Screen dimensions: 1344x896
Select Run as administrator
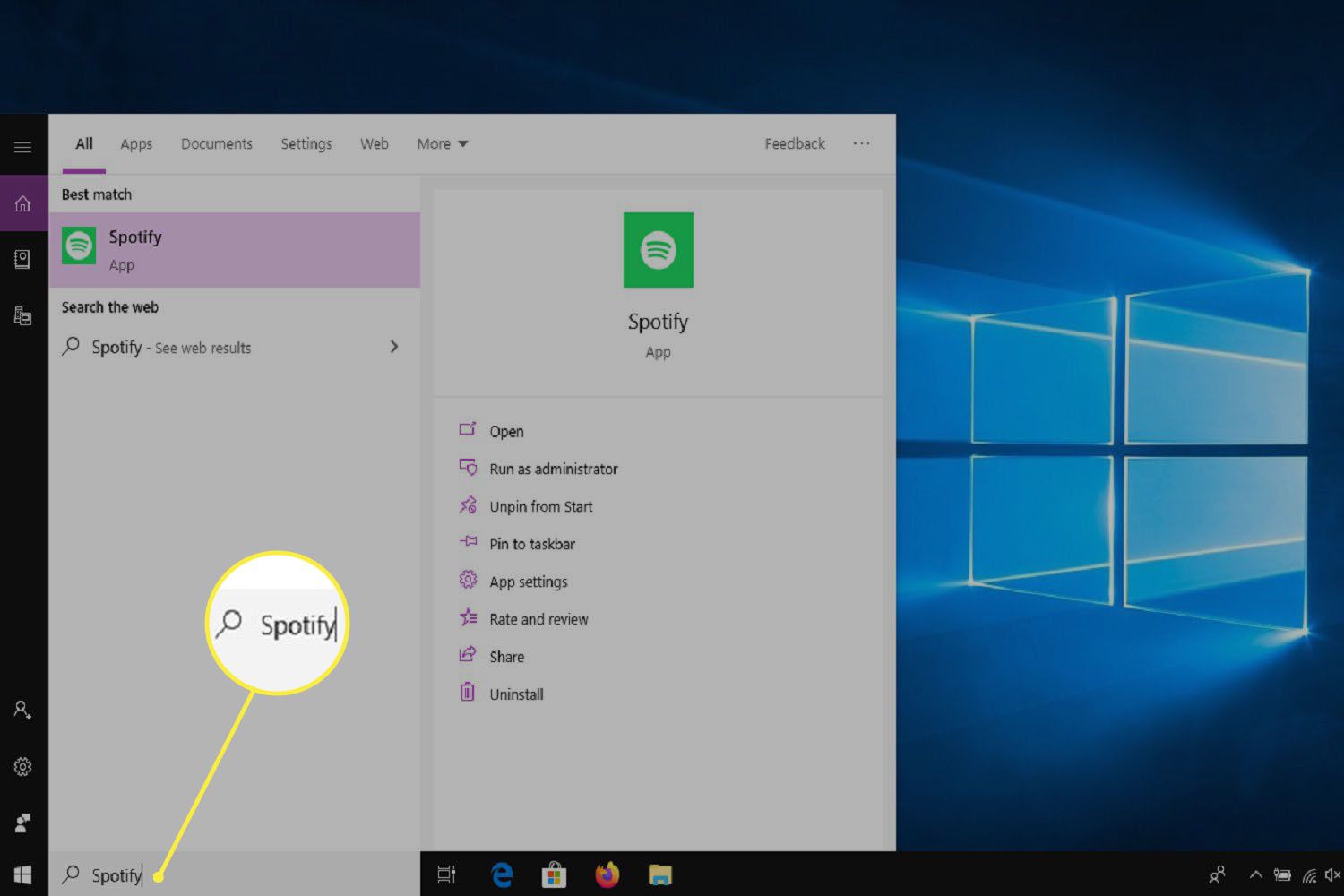pos(538,469)
